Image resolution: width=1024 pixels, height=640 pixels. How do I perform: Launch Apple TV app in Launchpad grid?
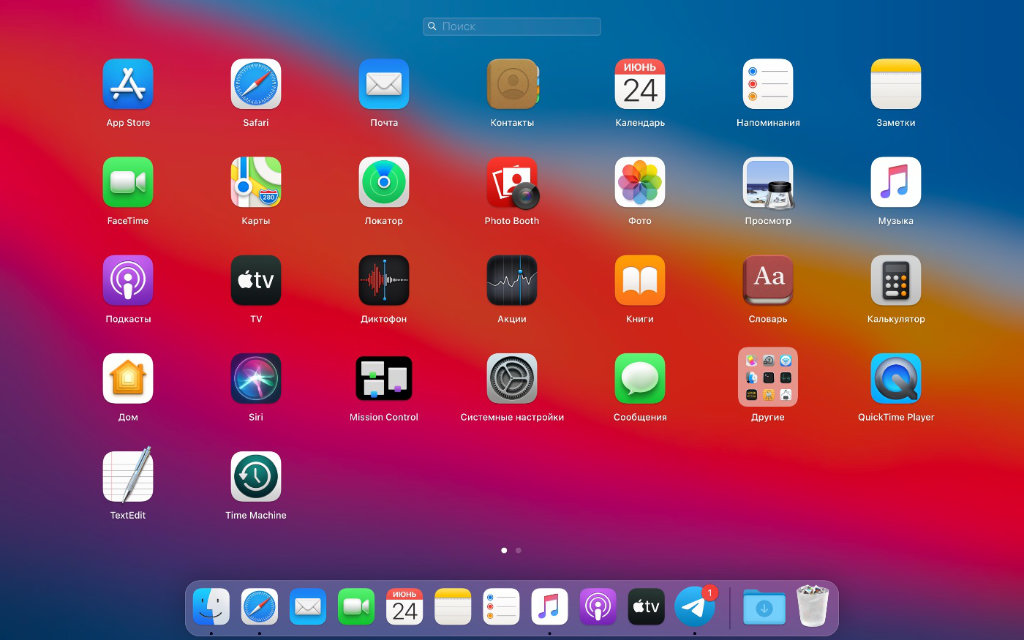(x=256, y=280)
